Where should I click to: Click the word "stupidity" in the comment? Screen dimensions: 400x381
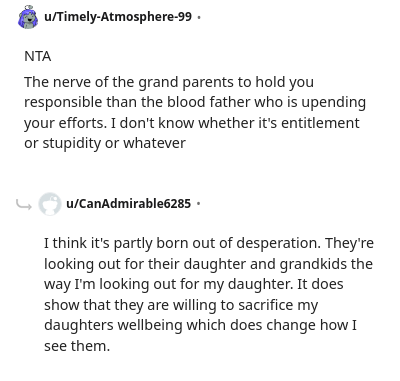72,143
